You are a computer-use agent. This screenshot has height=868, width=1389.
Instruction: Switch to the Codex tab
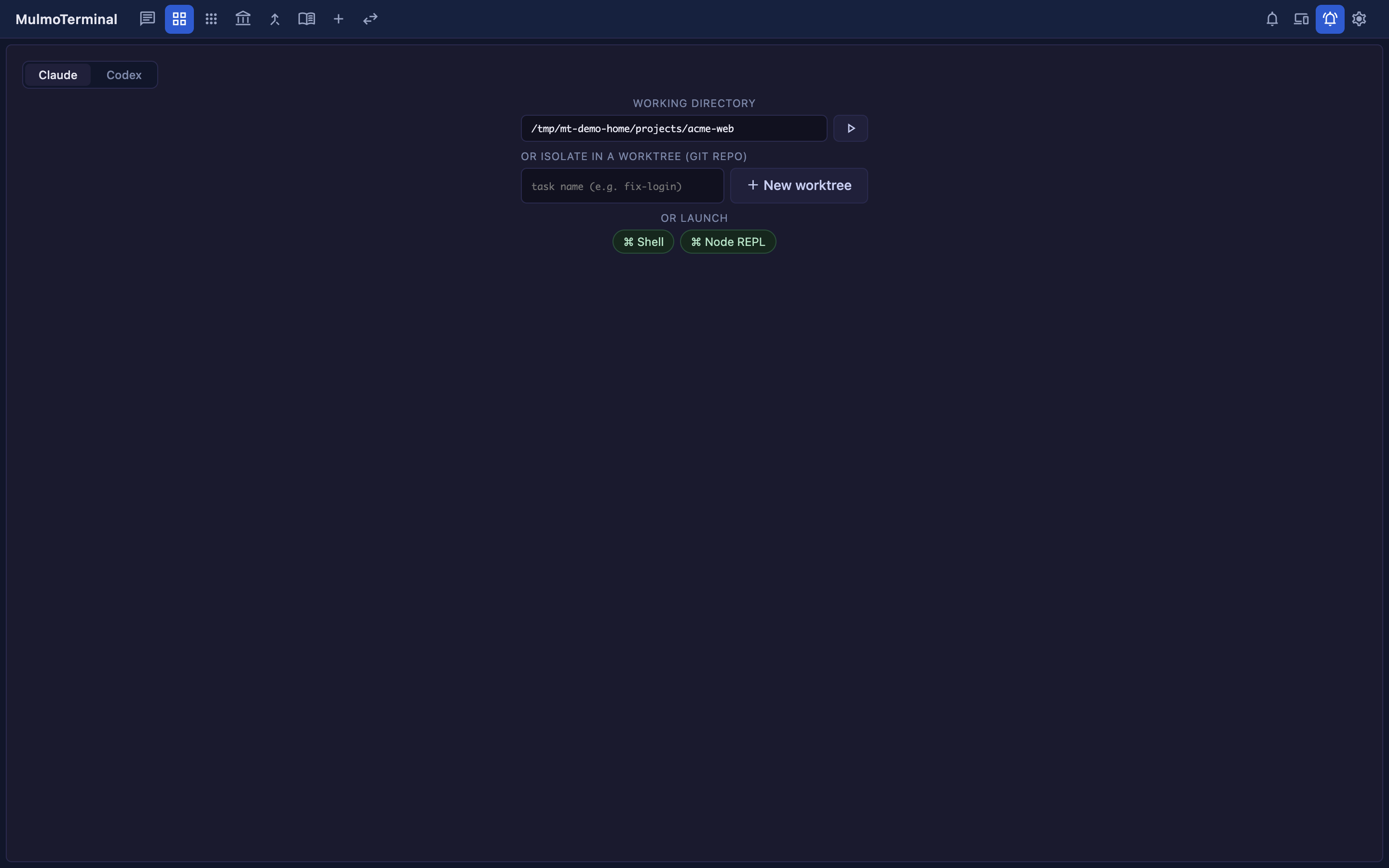click(x=124, y=75)
